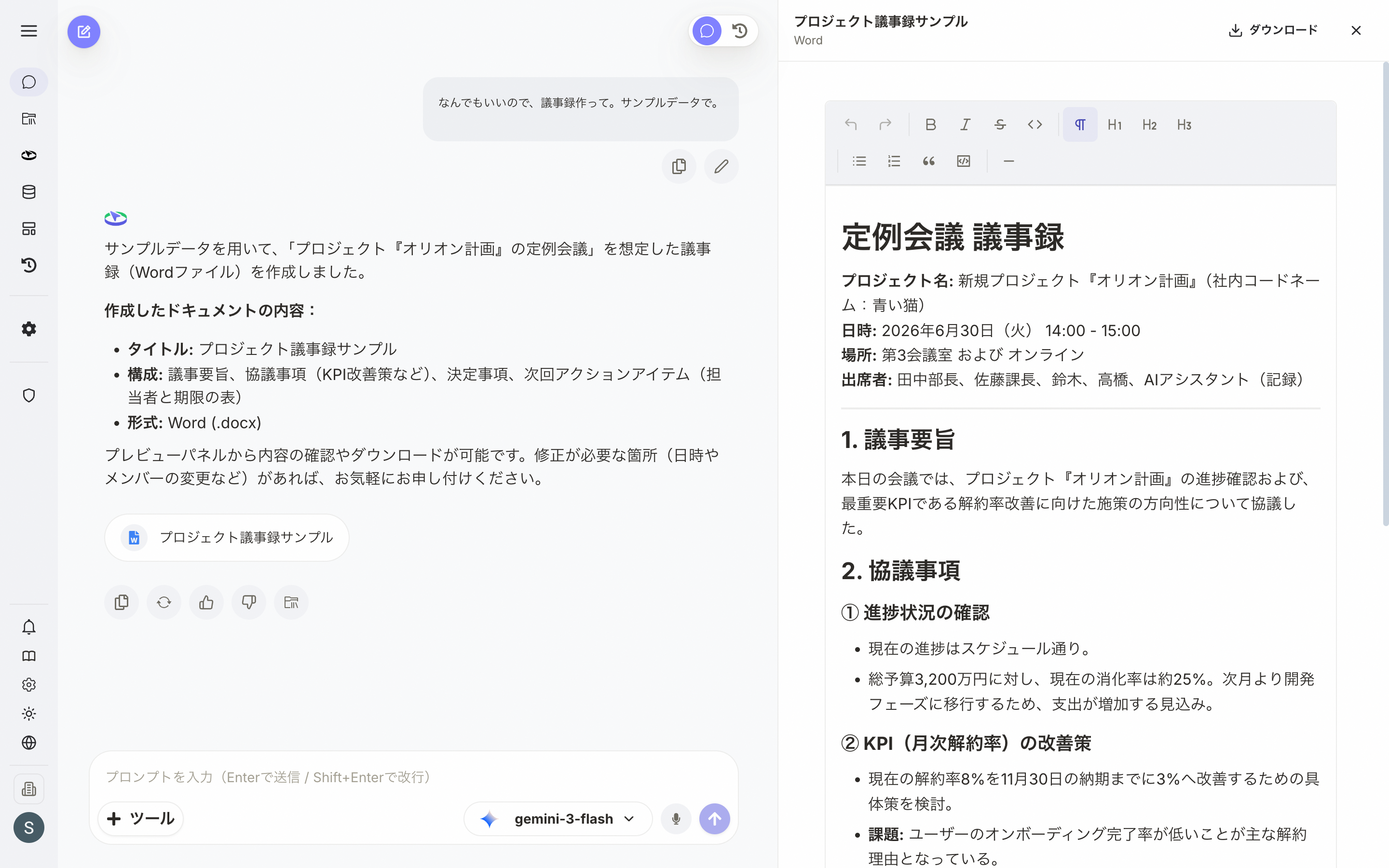This screenshot has width=1389, height=868.
Task: Start a new chat with the compose button
Action: click(84, 31)
